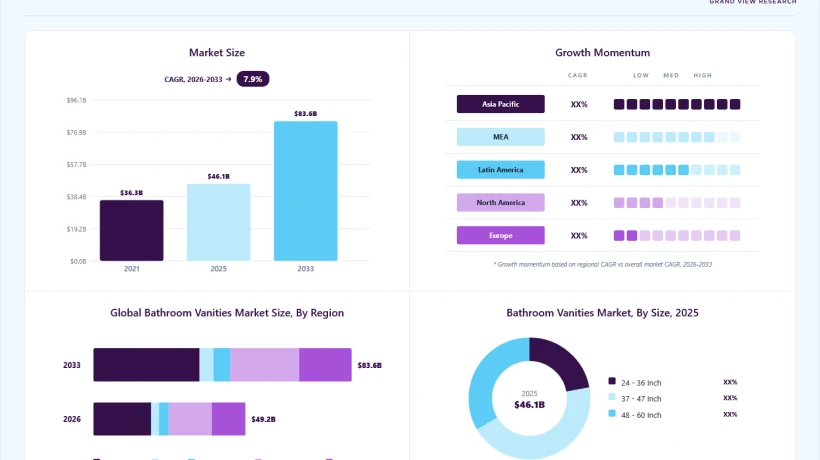Screen dimensions: 820x460
Task: Click the Europe region label
Action: pos(500,235)
